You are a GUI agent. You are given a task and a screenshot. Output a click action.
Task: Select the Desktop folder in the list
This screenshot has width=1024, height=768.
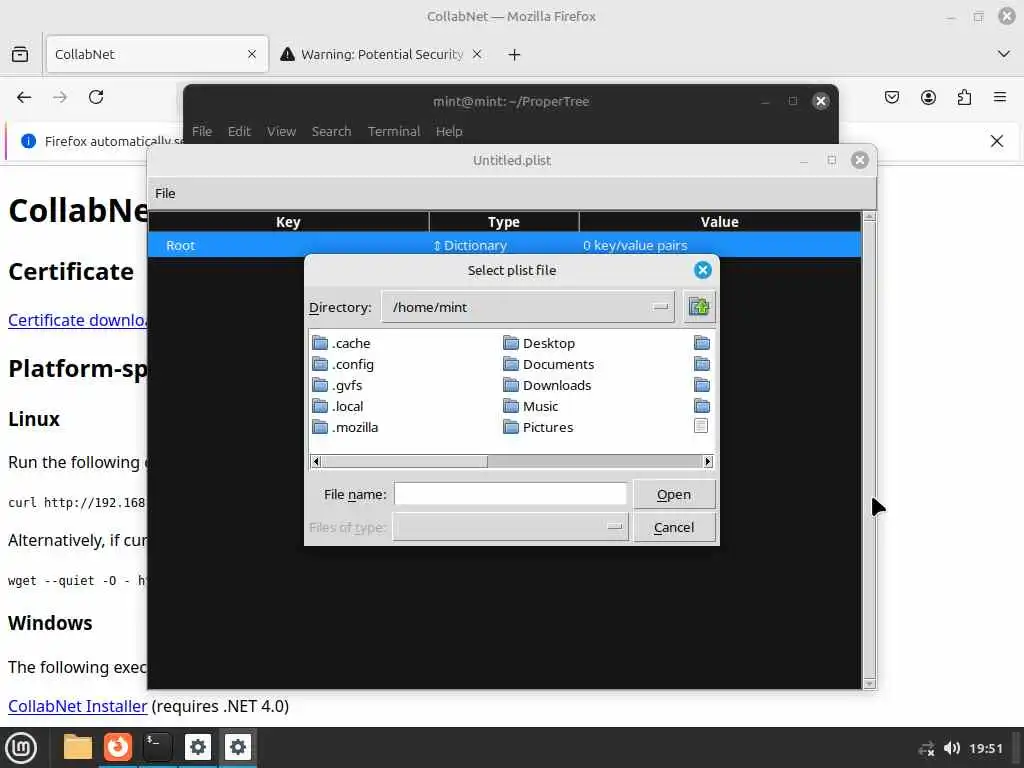[539, 343]
